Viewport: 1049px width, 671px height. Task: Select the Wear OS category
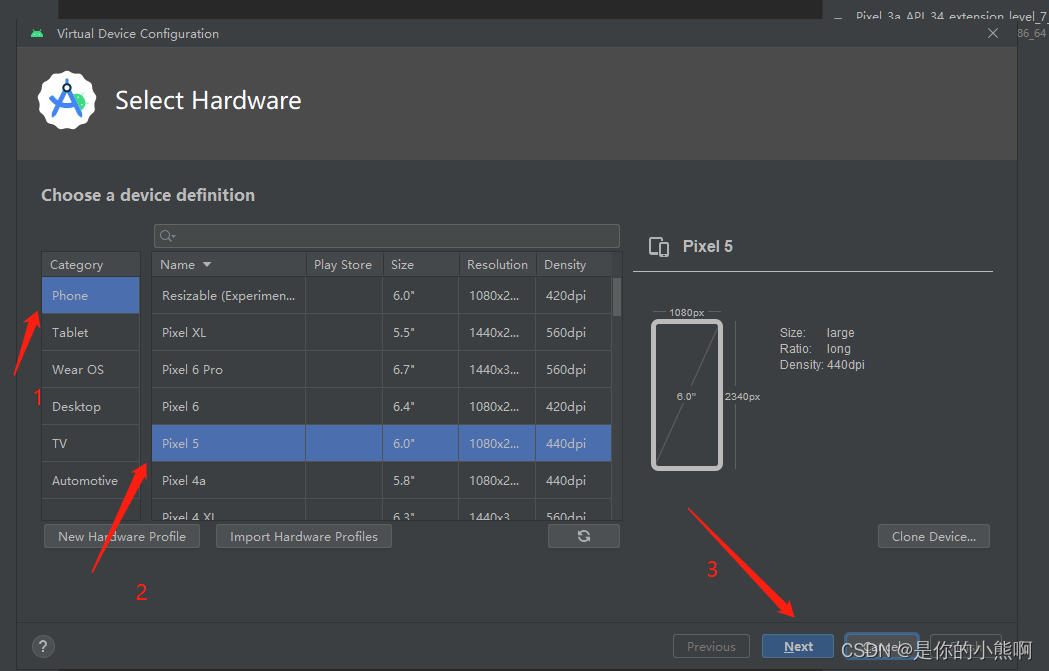tap(90, 369)
